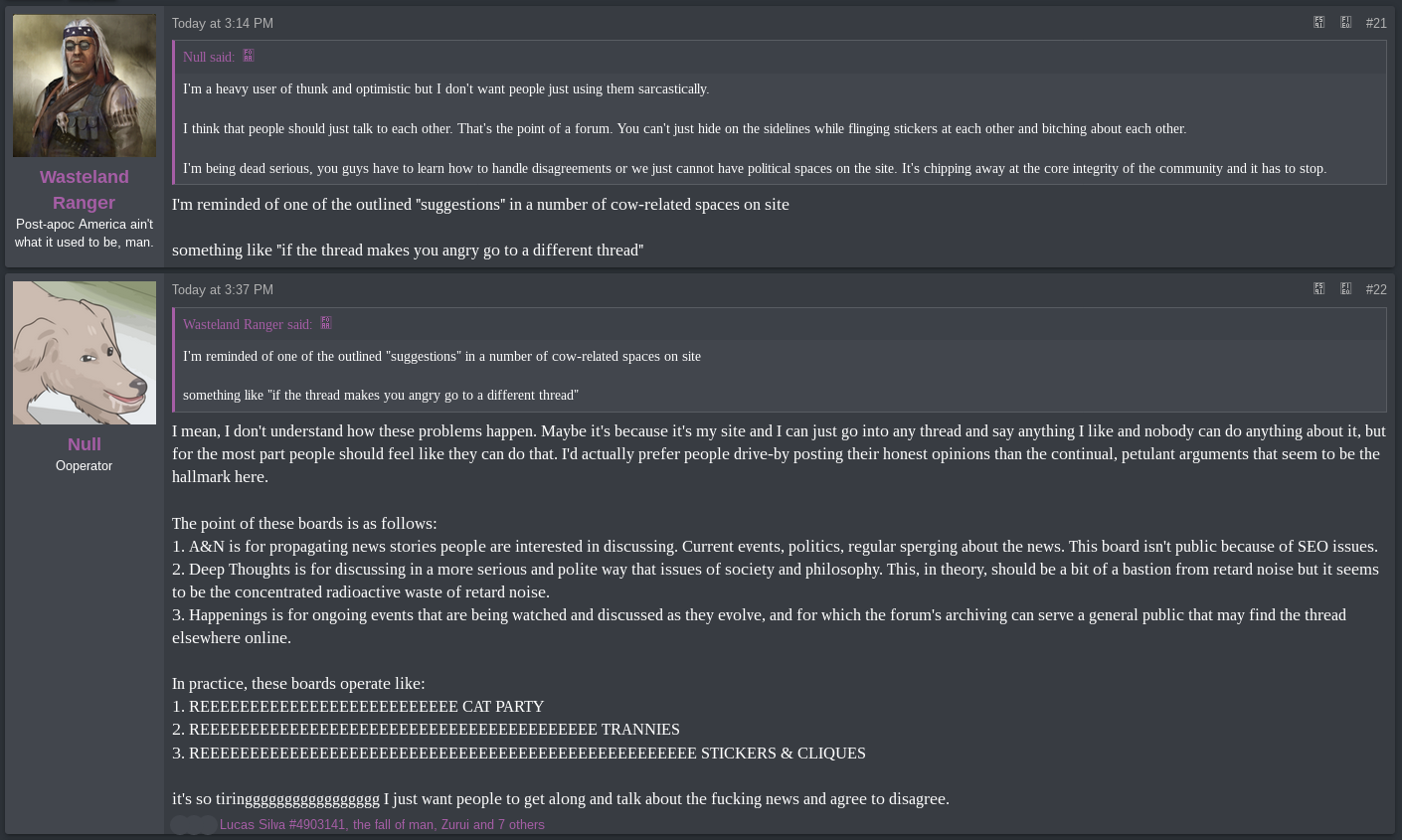Jump to Null's quoted post via arrow icon
This screenshot has width=1402, height=840.
click(249, 56)
